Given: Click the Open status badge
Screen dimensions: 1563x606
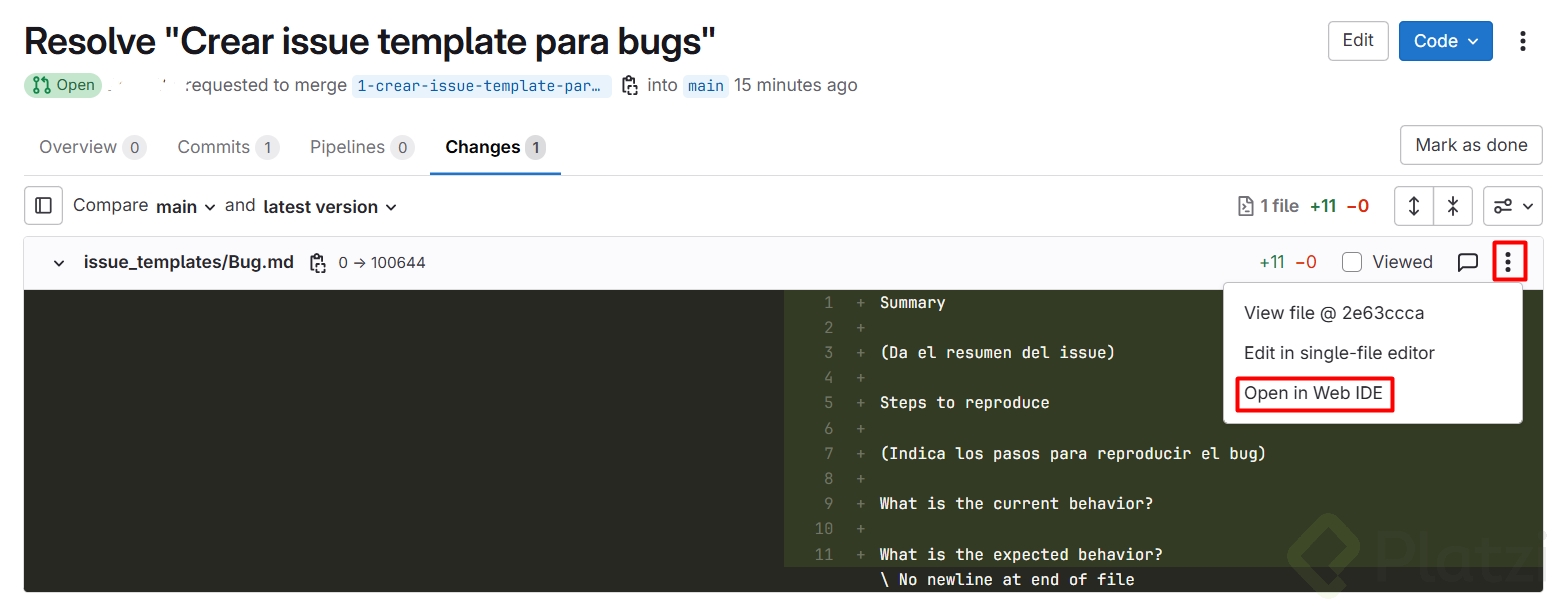Looking at the screenshot, I should (x=63, y=85).
